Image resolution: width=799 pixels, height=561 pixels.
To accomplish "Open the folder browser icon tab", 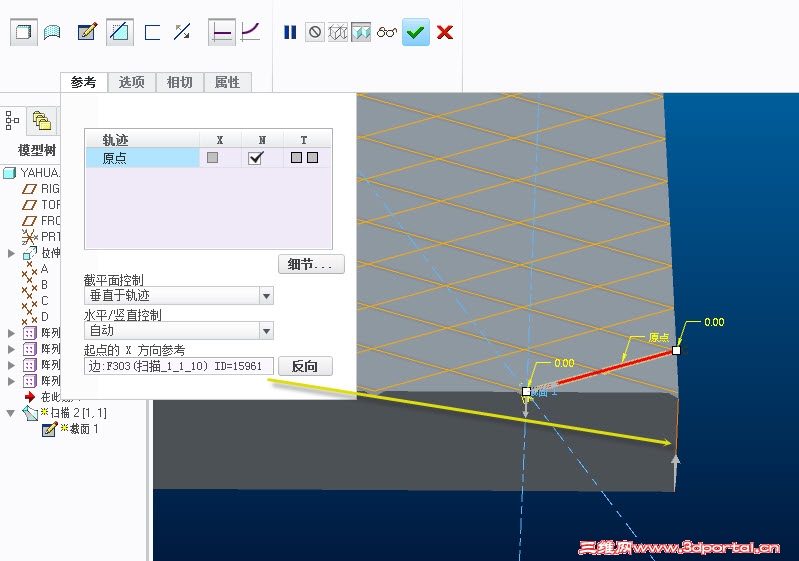I will 42,121.
